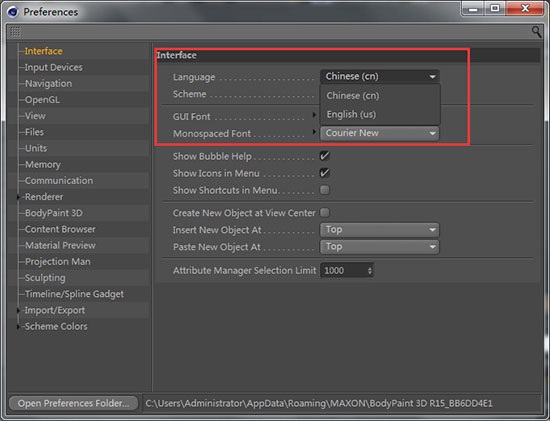Click the arrow beside GUI Font
The image size is (550, 421).
[x=314, y=115]
